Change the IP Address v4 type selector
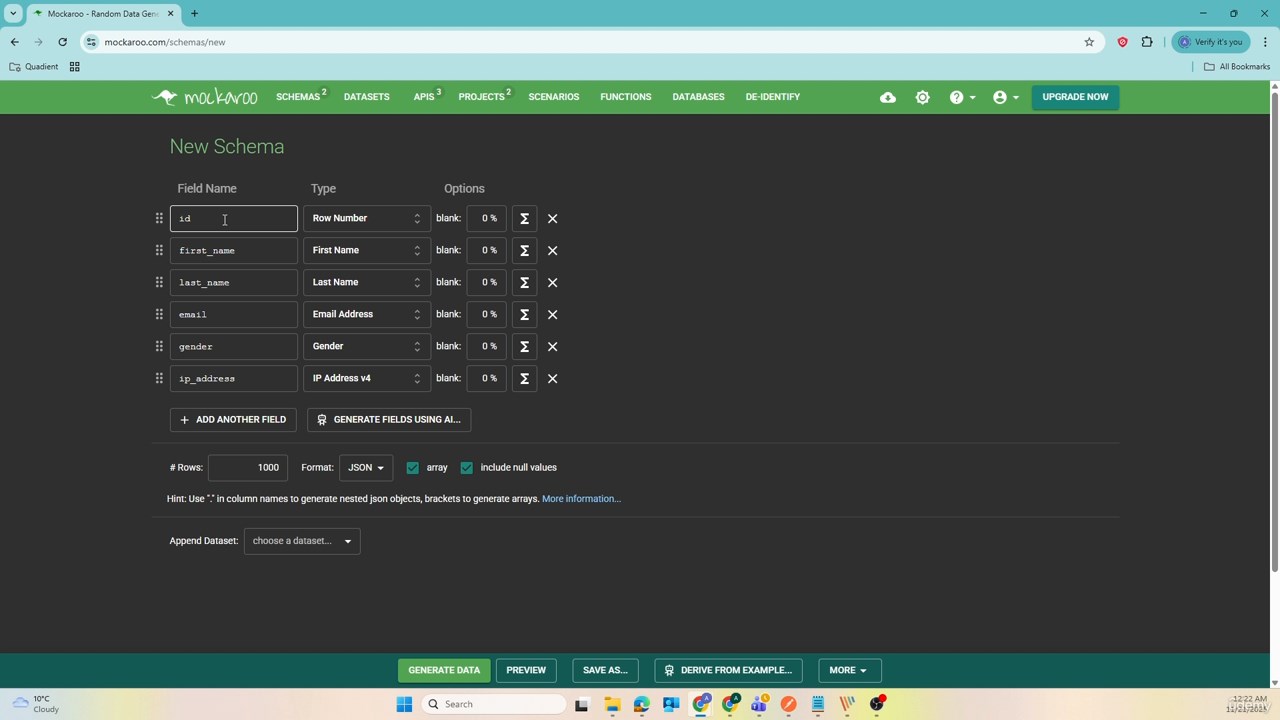1280x720 pixels. tap(367, 378)
